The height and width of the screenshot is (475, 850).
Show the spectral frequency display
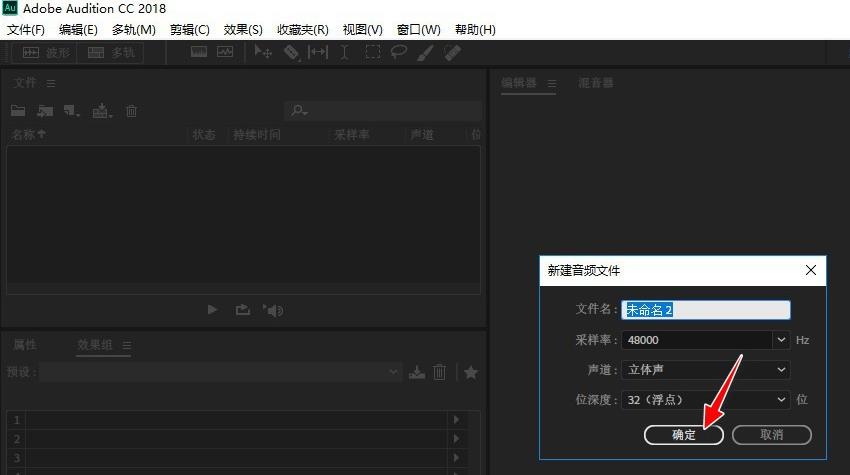coord(198,52)
